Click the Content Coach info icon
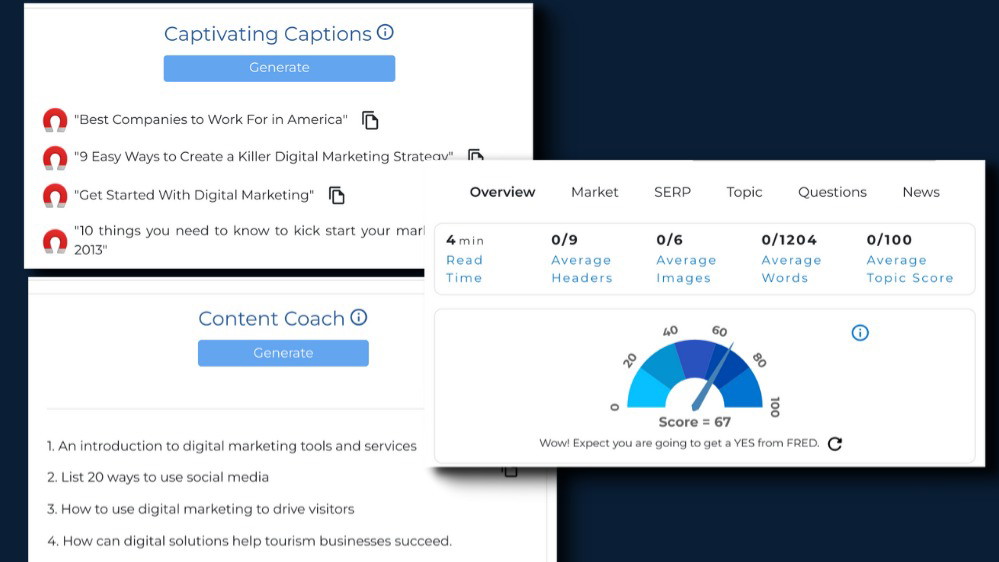 click(x=359, y=318)
